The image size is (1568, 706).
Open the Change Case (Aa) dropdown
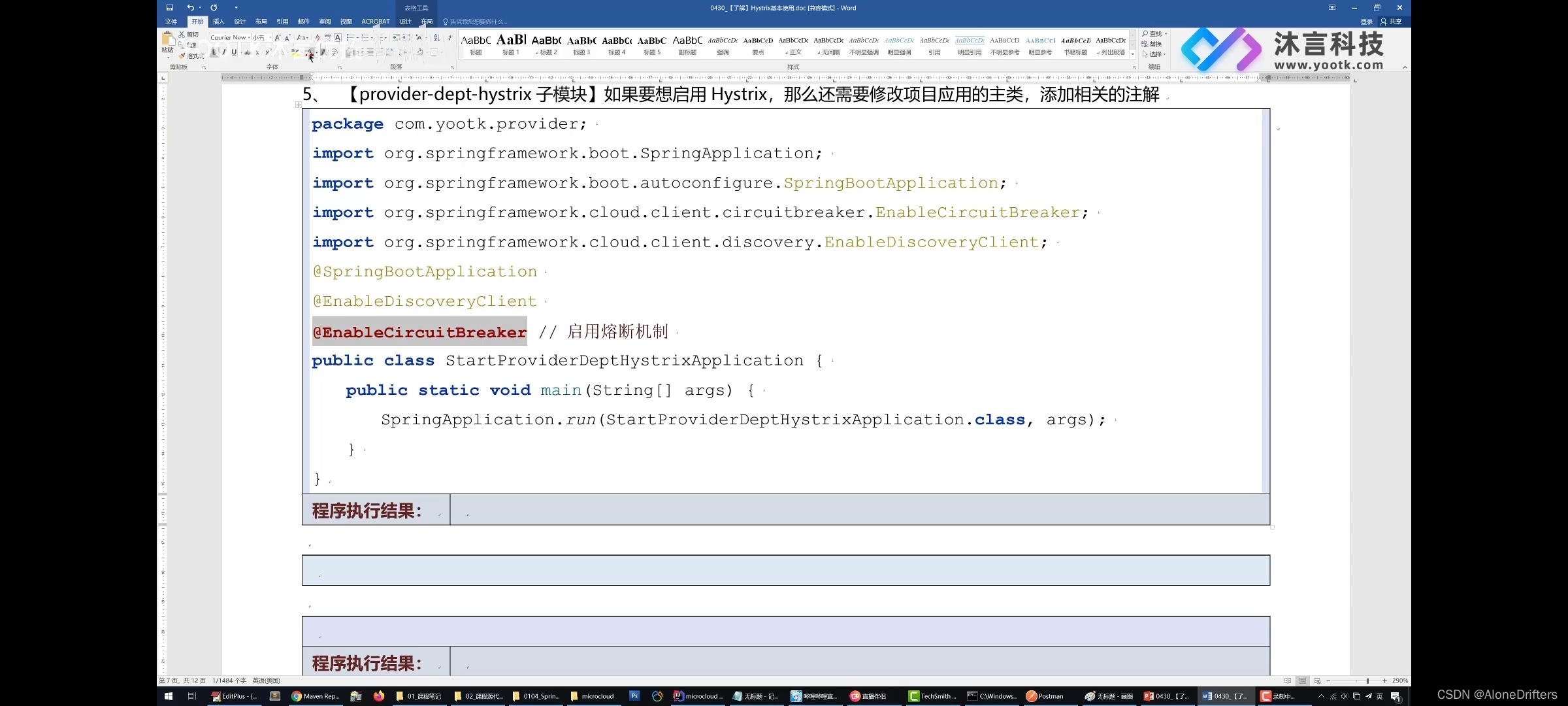302,38
